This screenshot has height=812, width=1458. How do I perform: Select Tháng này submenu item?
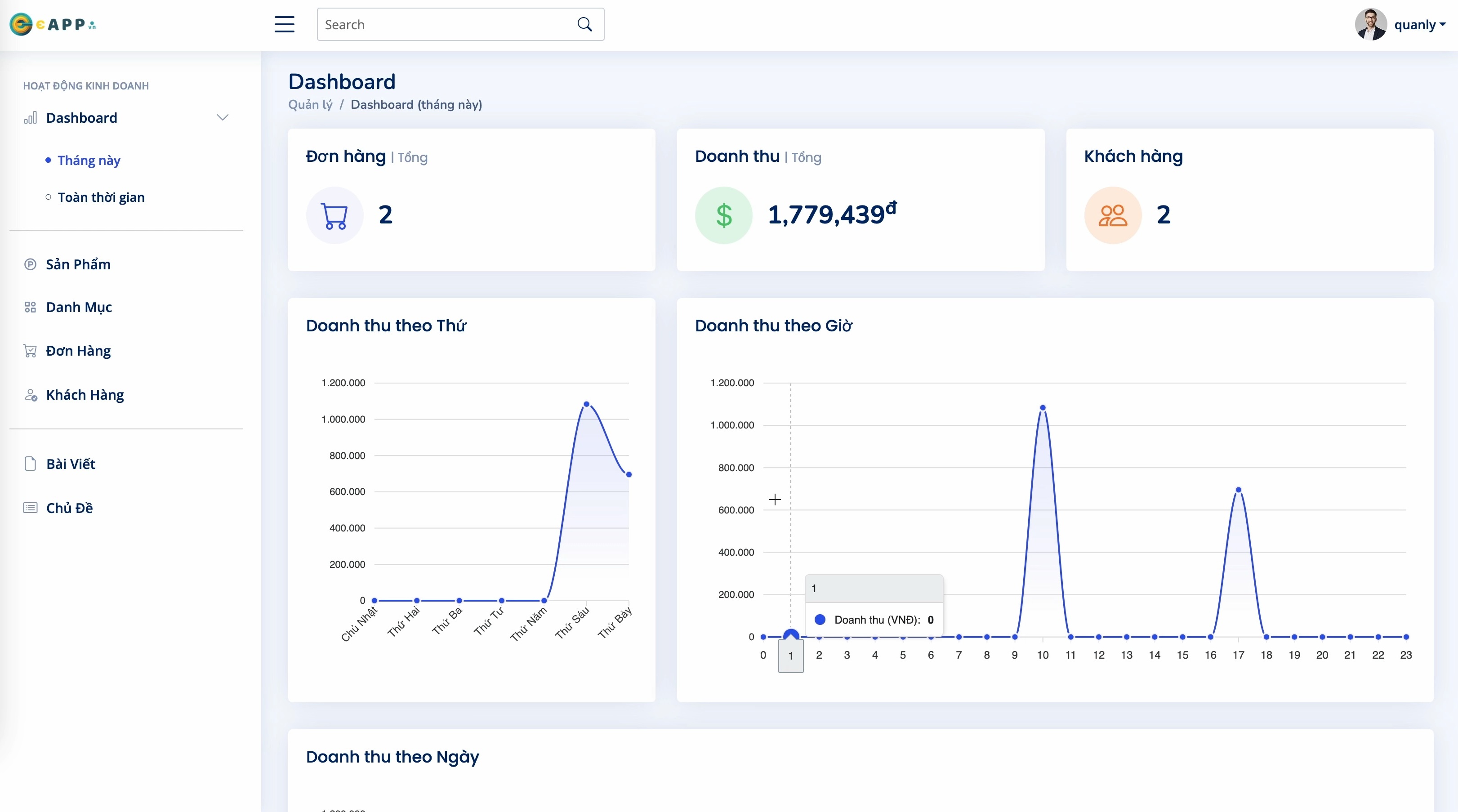pos(89,160)
